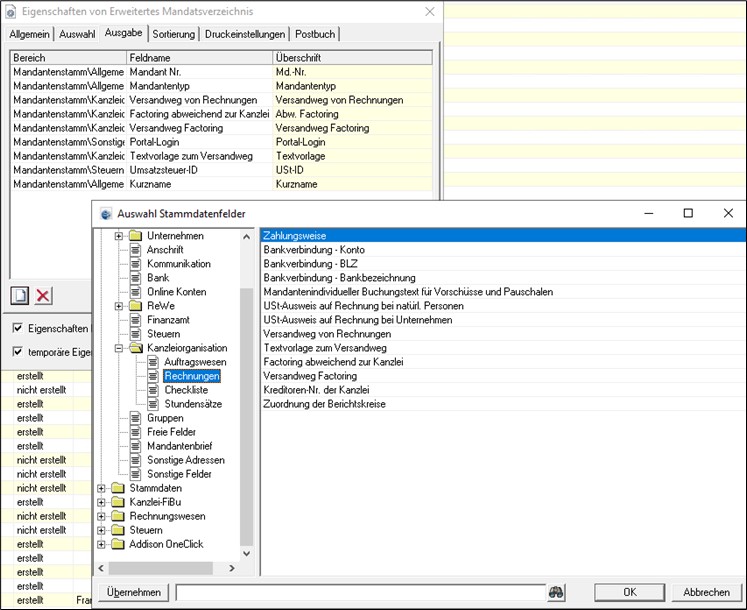Select Textvorlage zum Versandweg in field list
This screenshot has width=747, height=610.
[503, 348]
